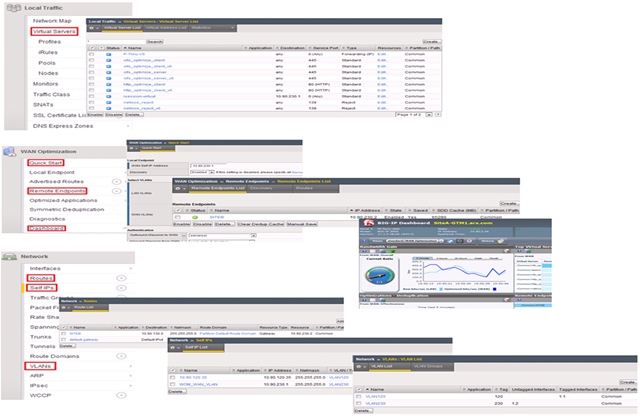Image resolution: width=640 pixels, height=416 pixels.
Task: Click plus icon beside WCCP
Action: click(x=121, y=395)
